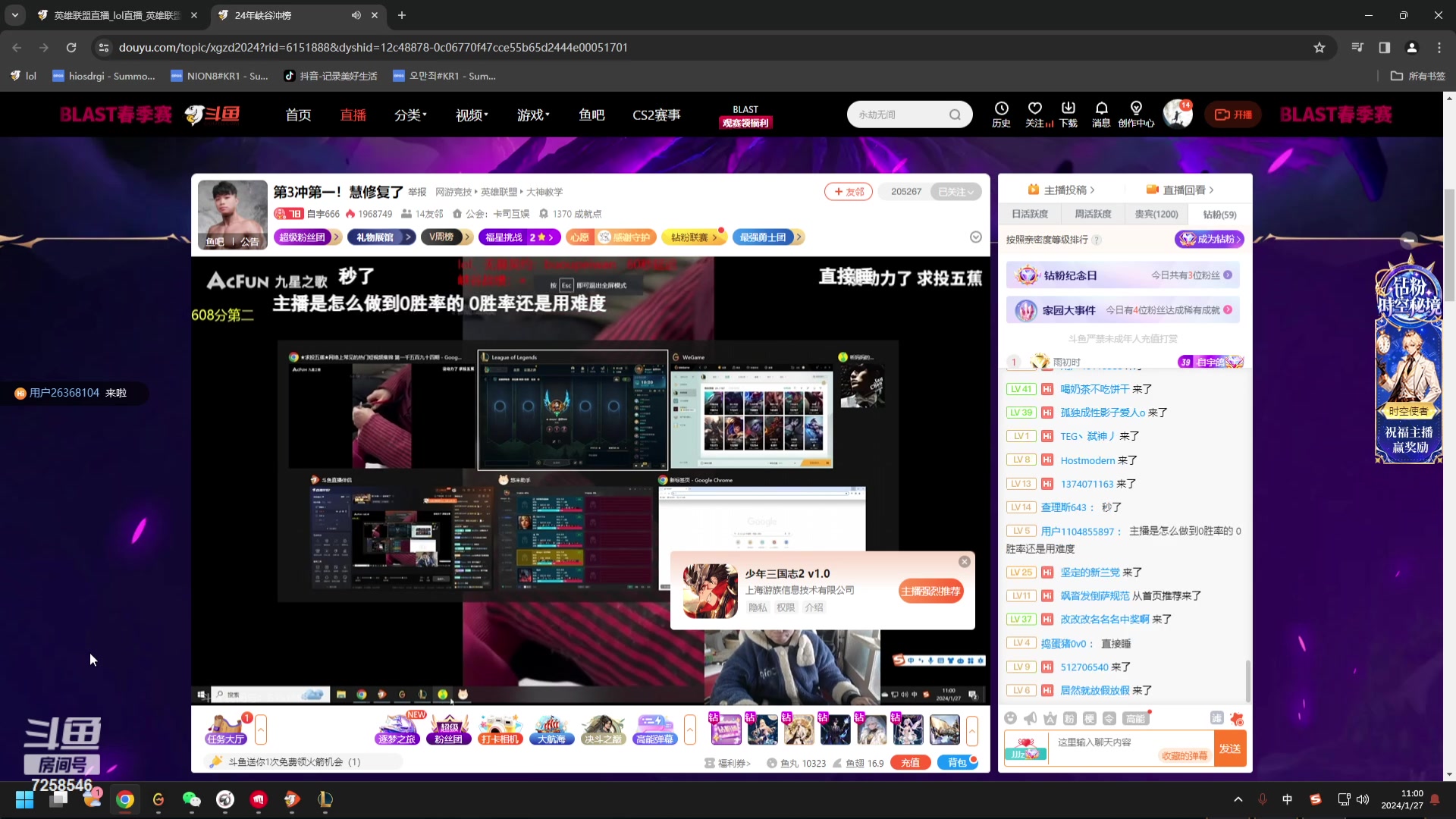Screen dimensions: 1456x819
Task: Switch to the 钻粉(59) tab
Action: (1219, 215)
